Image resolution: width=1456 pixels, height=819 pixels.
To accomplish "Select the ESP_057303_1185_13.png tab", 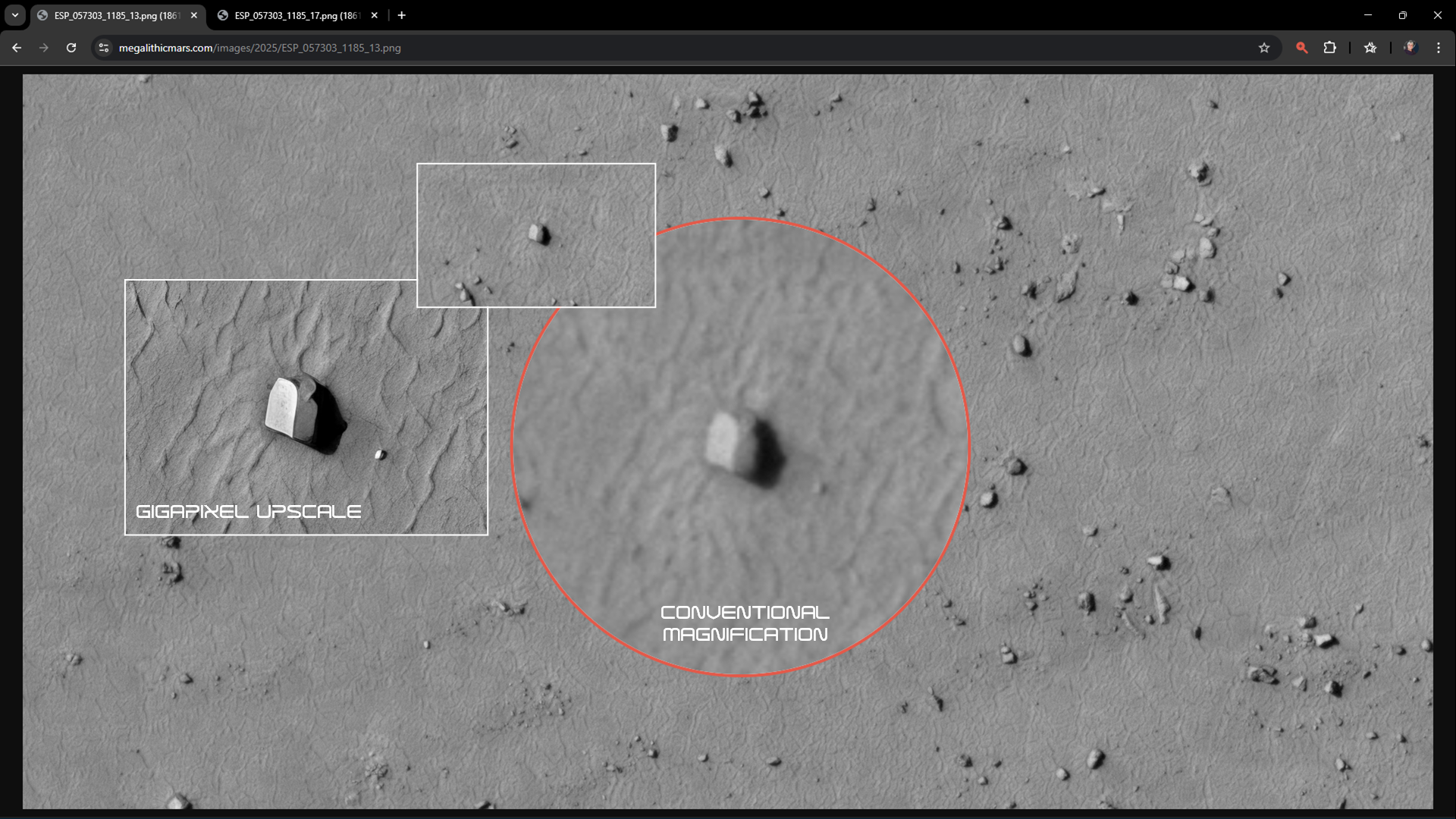I will 115,15.
